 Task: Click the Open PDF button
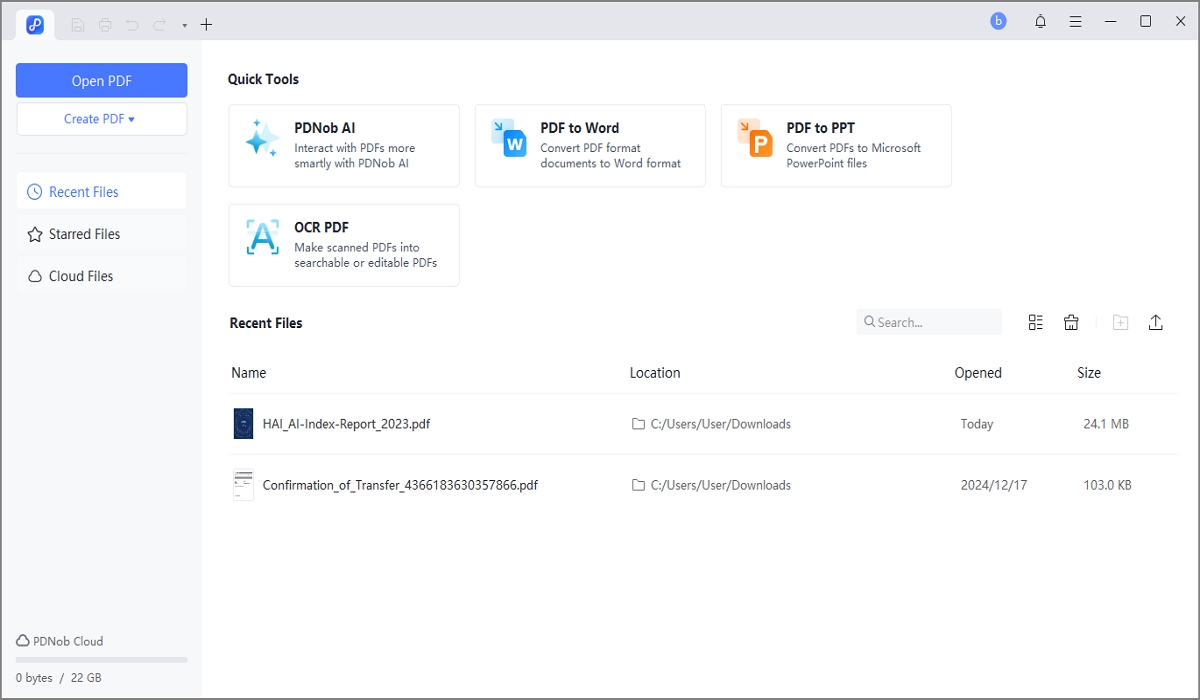tap(101, 80)
